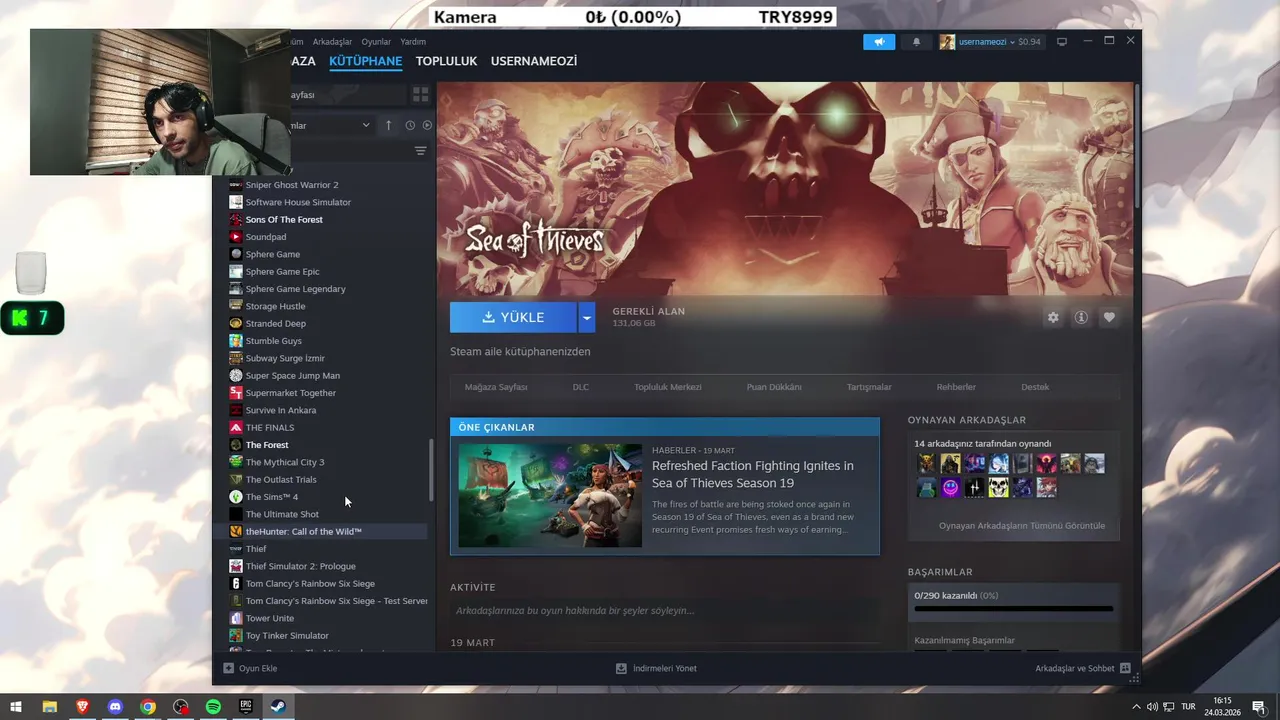The height and width of the screenshot is (720, 1280).
Task: Open the game settings gear icon
Action: pyautogui.click(x=1053, y=317)
